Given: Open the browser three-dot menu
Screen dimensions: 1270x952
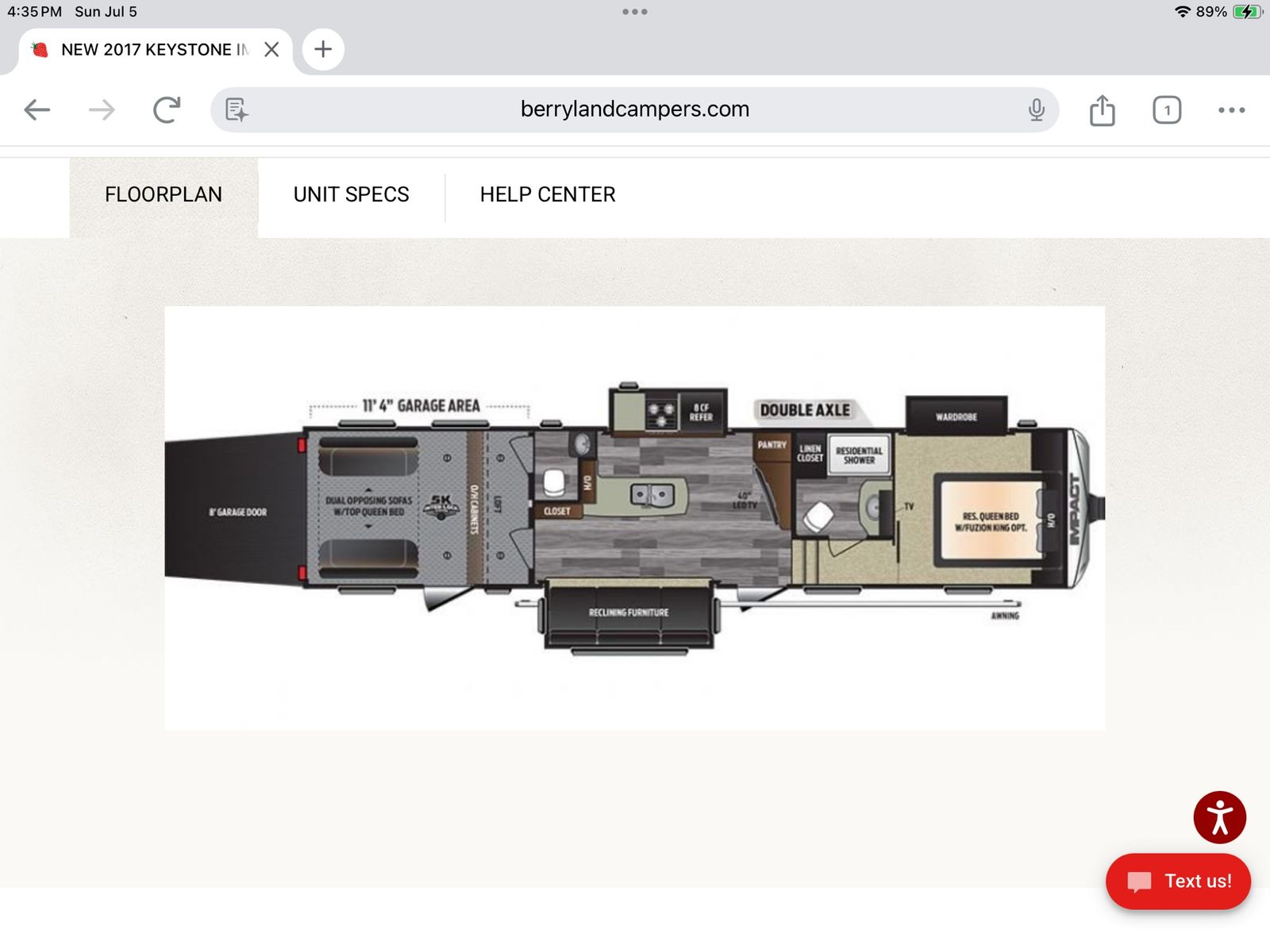Looking at the screenshot, I should click(x=1231, y=109).
